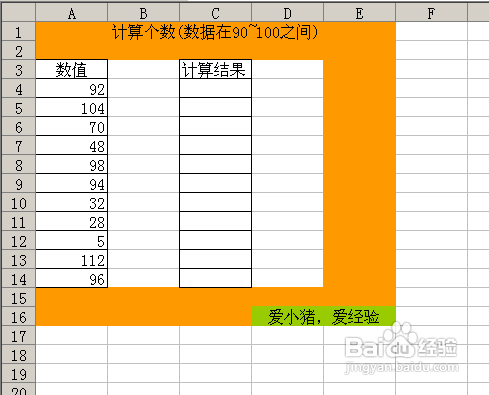This screenshot has width=489, height=395.
Task: Select the cell containing 96
Action: point(72,279)
